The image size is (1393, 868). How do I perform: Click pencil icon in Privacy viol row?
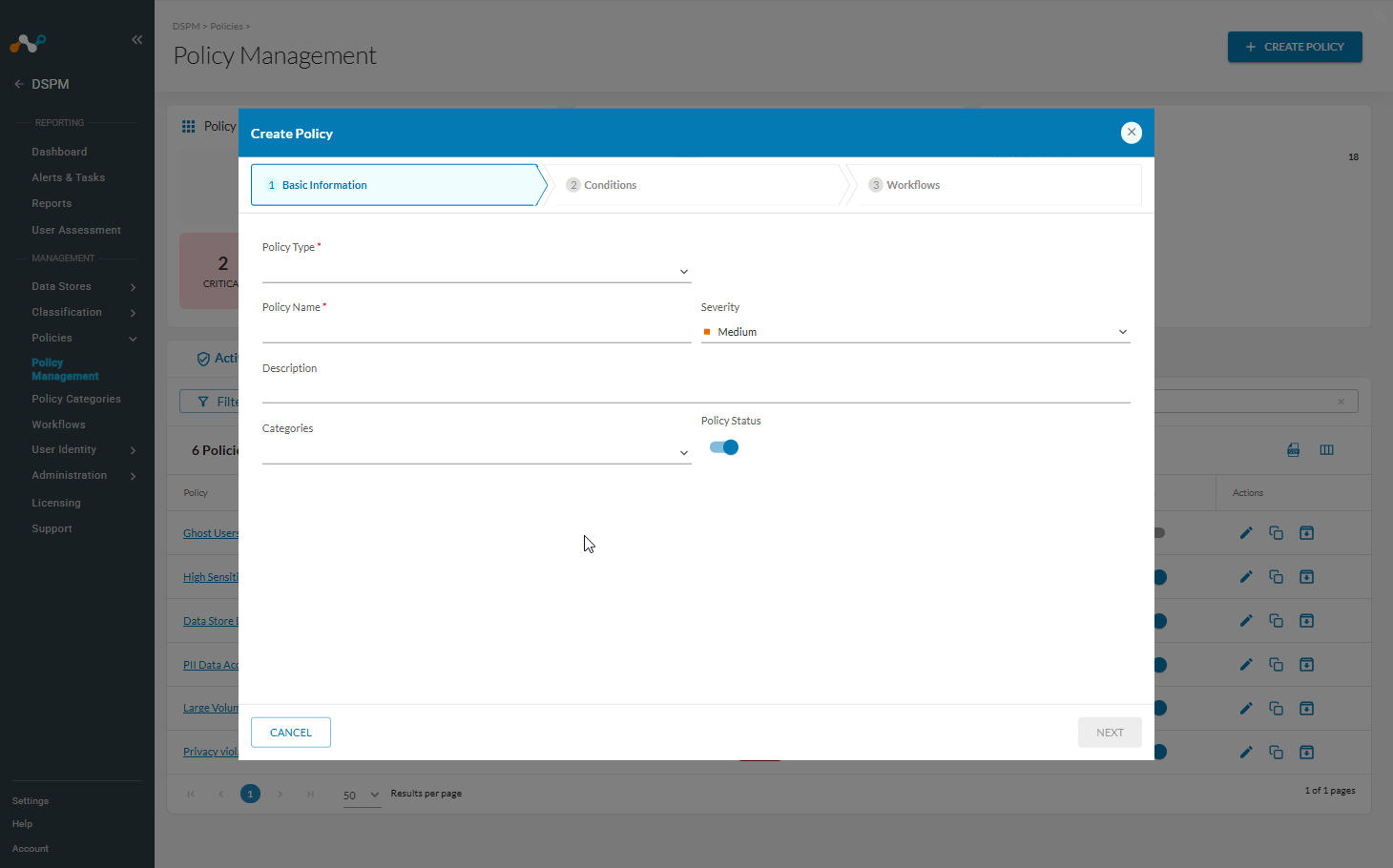[x=1246, y=753]
